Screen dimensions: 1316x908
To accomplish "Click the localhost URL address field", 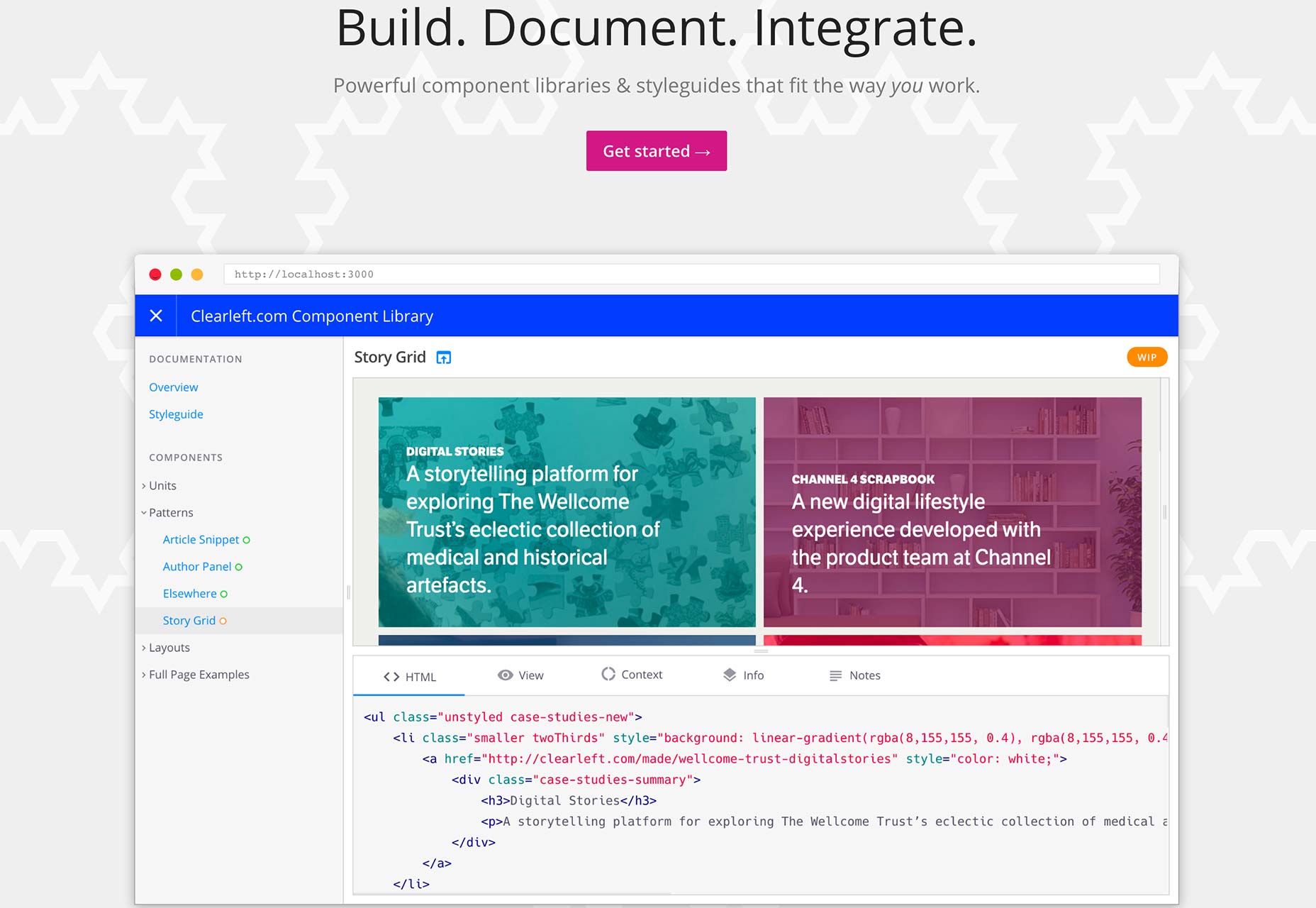I will pyautogui.click(x=691, y=275).
